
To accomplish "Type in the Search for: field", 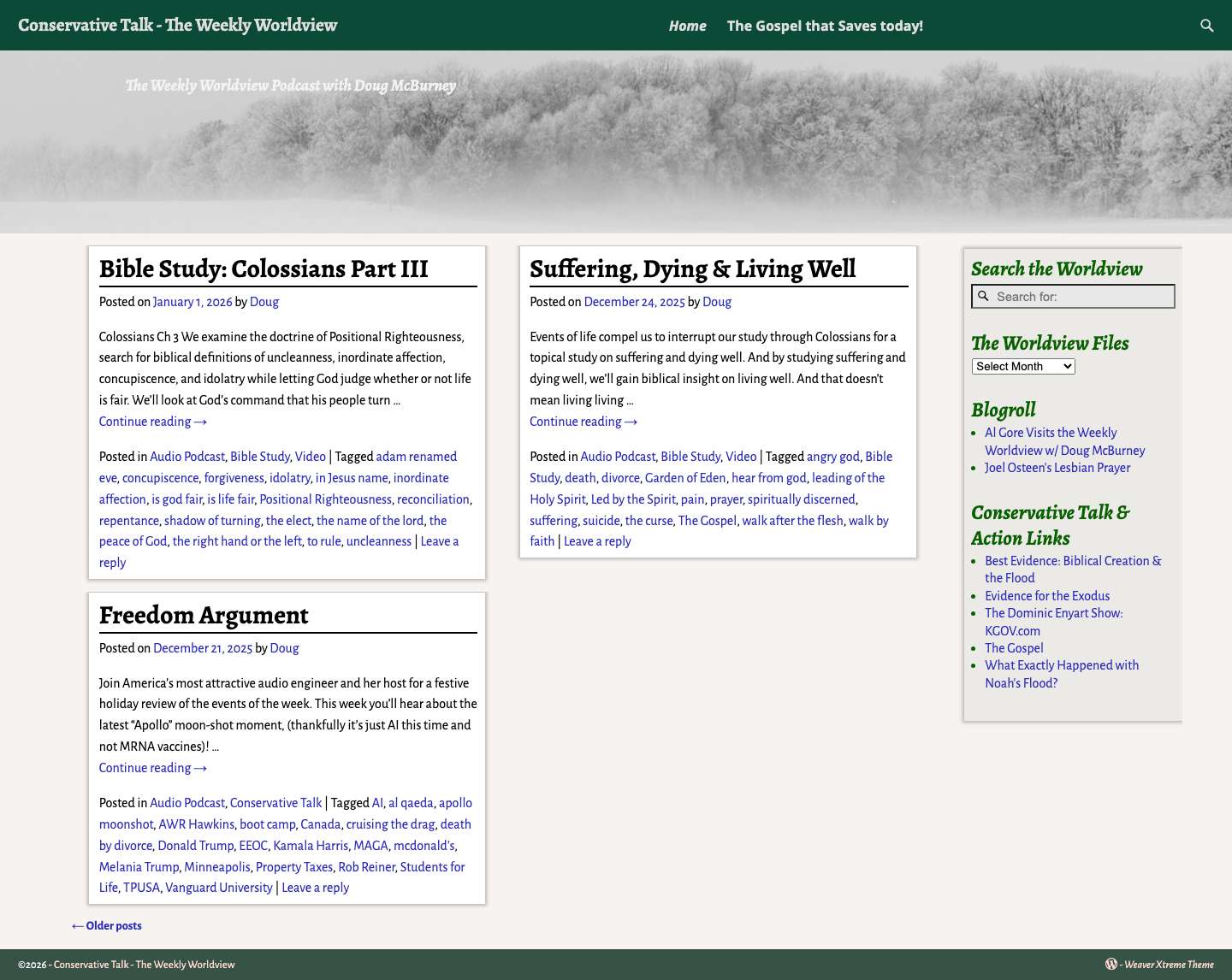I will pos(1073,297).
